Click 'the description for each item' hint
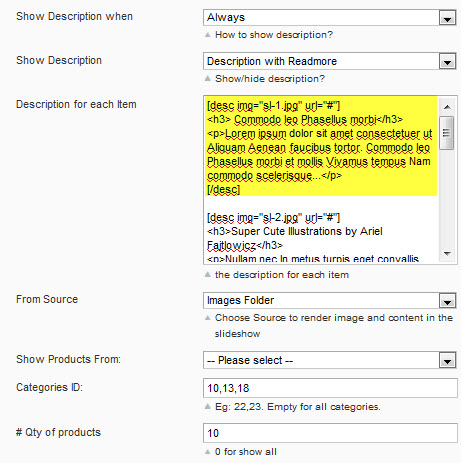The height and width of the screenshot is (463, 461). click(x=282, y=275)
